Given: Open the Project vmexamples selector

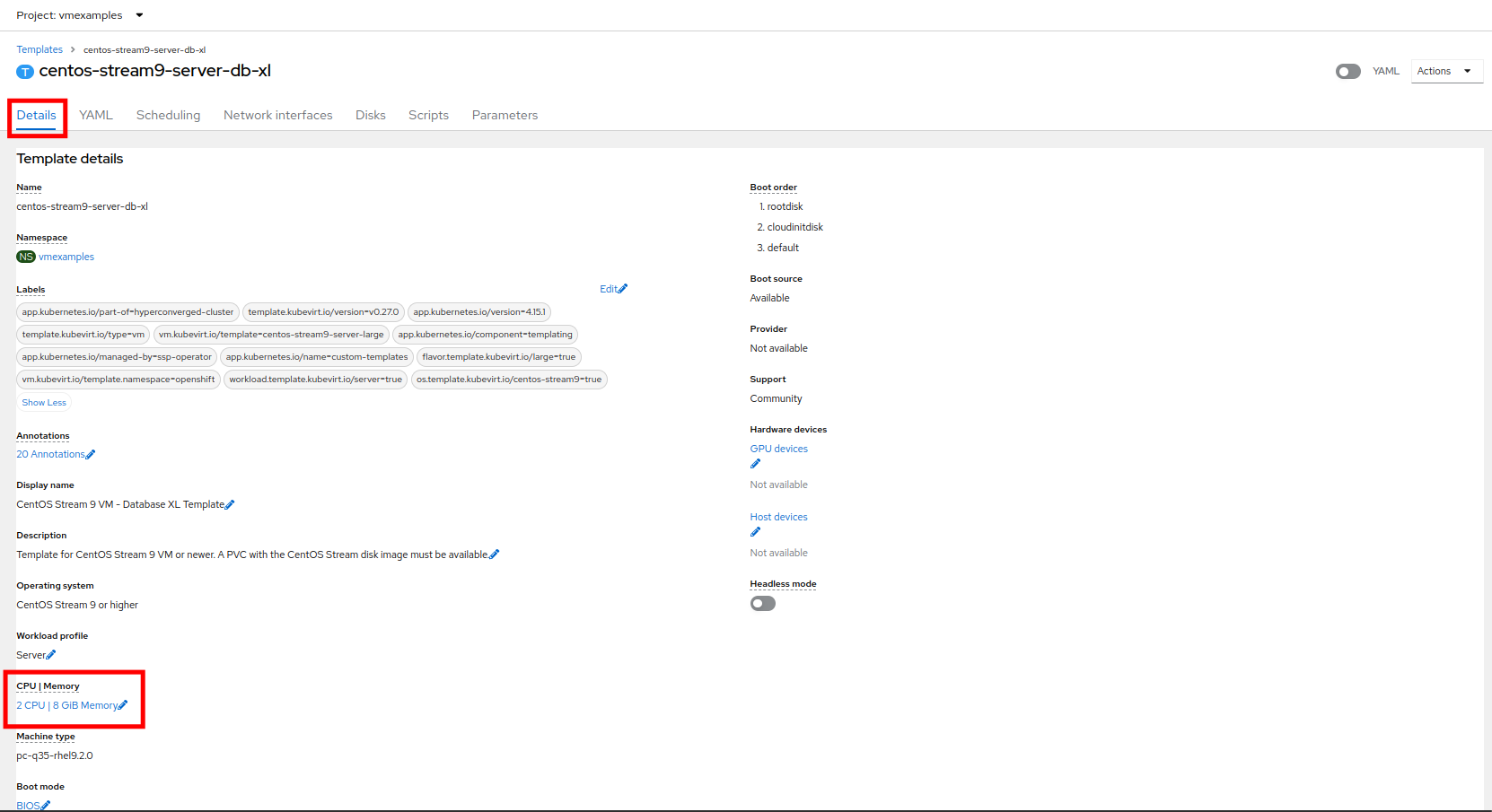Looking at the screenshot, I should (x=79, y=15).
